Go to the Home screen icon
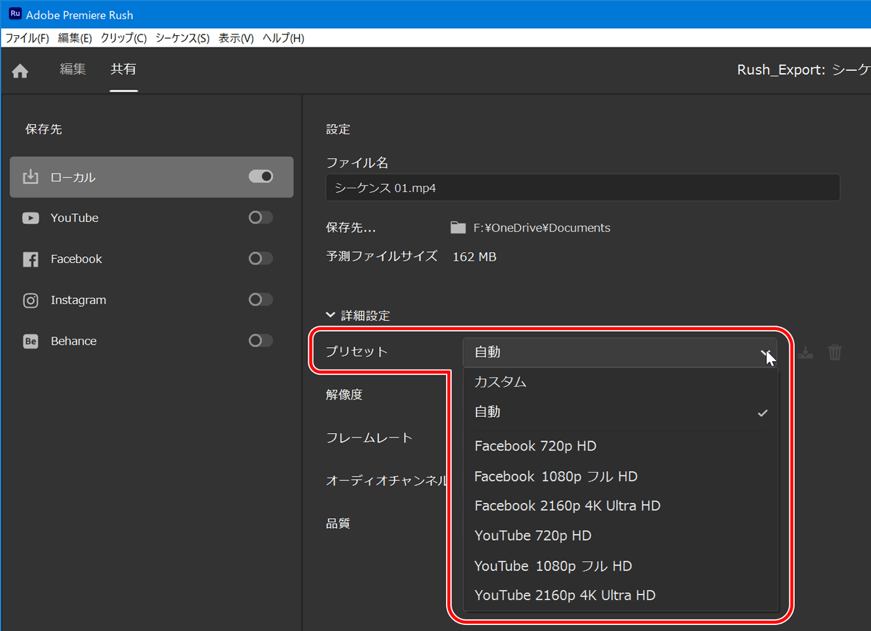Viewport: 871px width, 631px height. (20, 71)
